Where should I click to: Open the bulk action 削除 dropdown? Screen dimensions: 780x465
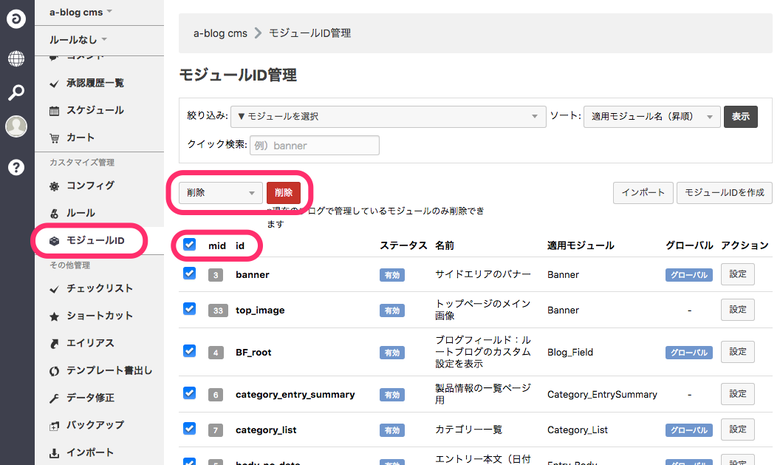(x=220, y=193)
